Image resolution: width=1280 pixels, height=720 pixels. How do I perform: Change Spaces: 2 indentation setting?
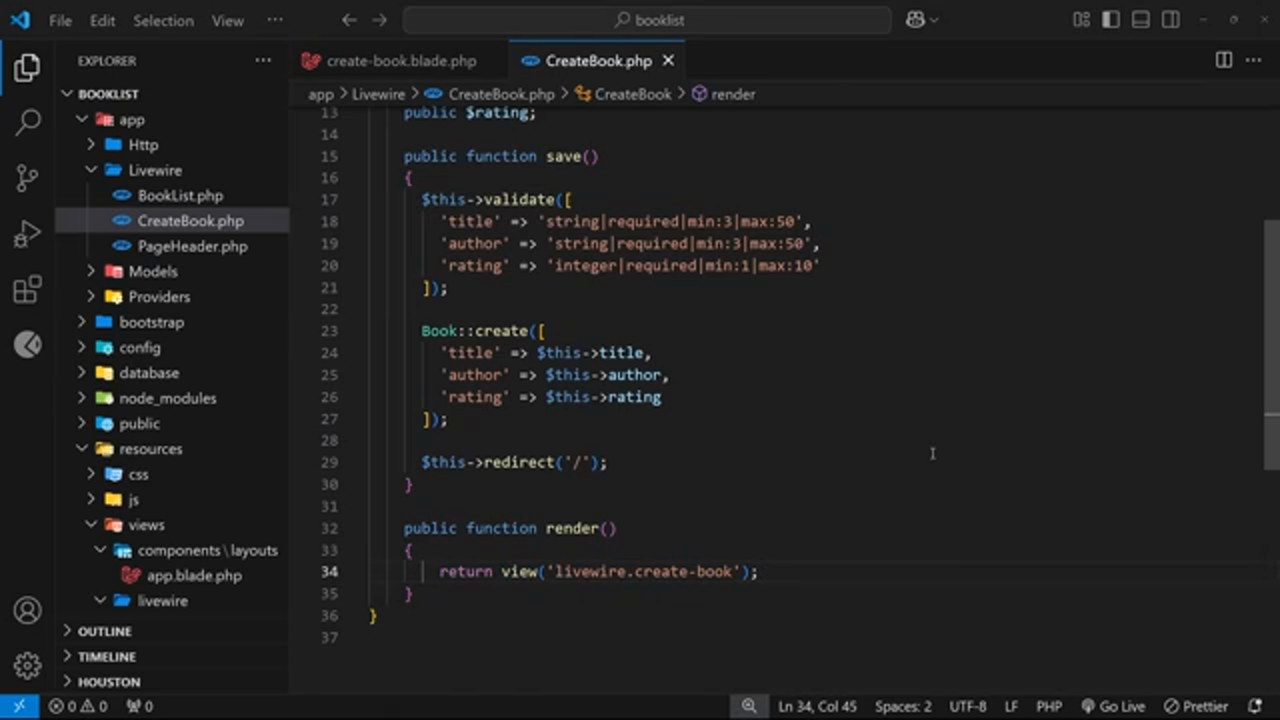[x=903, y=706]
